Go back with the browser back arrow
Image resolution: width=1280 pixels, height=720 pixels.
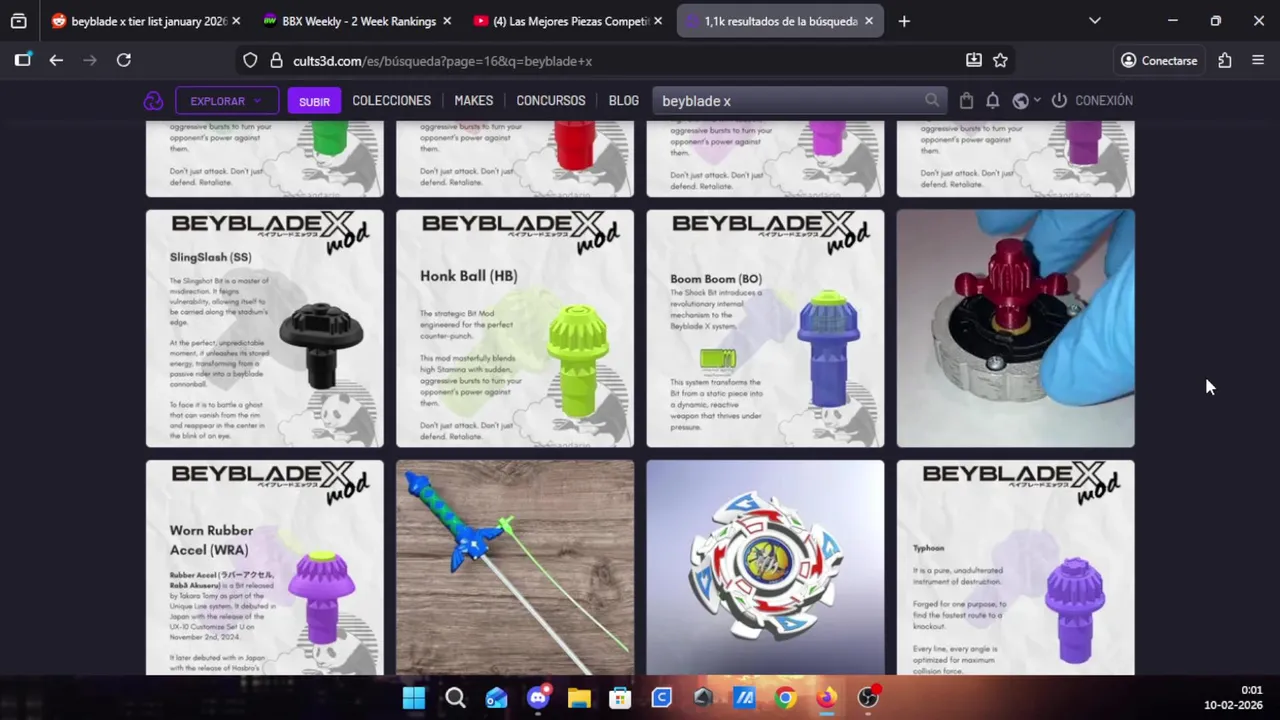coord(56,60)
